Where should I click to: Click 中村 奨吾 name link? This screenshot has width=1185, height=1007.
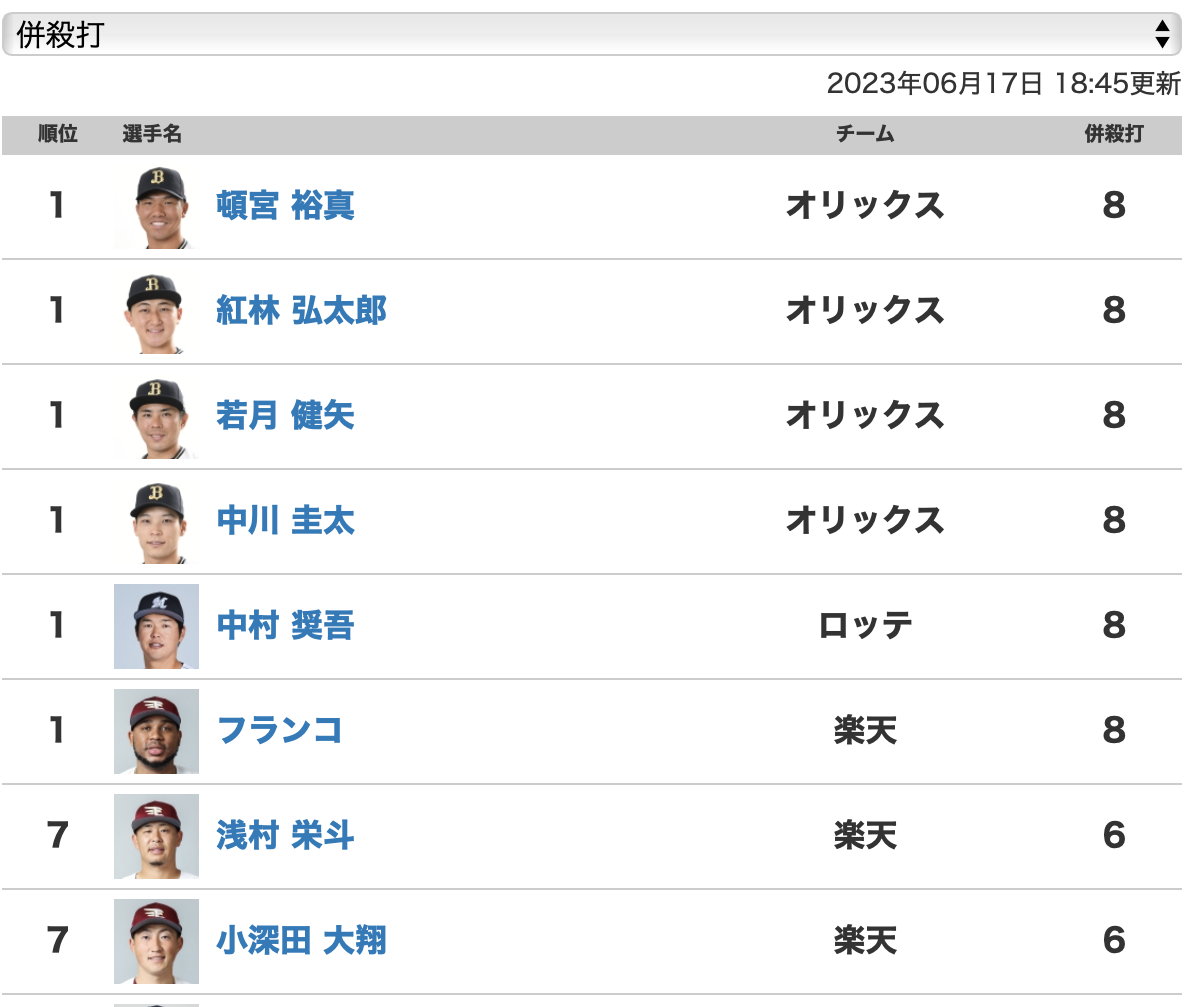pyautogui.click(x=286, y=626)
